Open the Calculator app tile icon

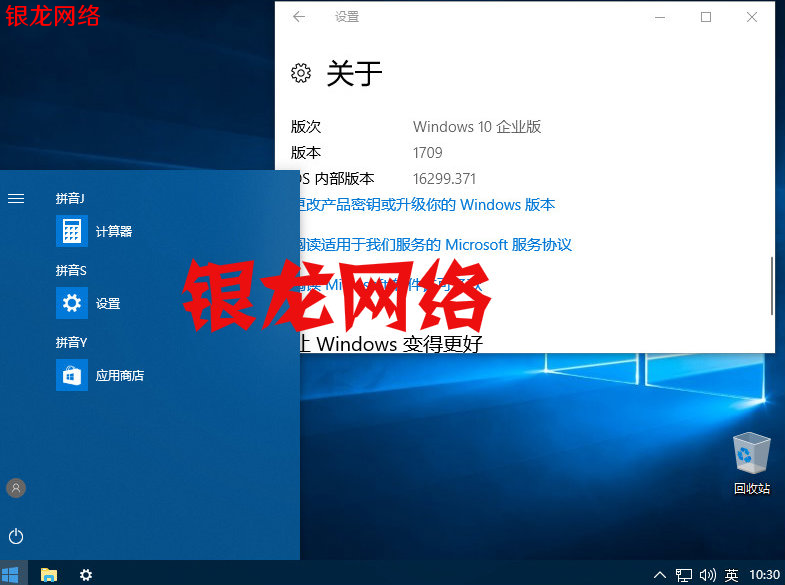point(72,231)
